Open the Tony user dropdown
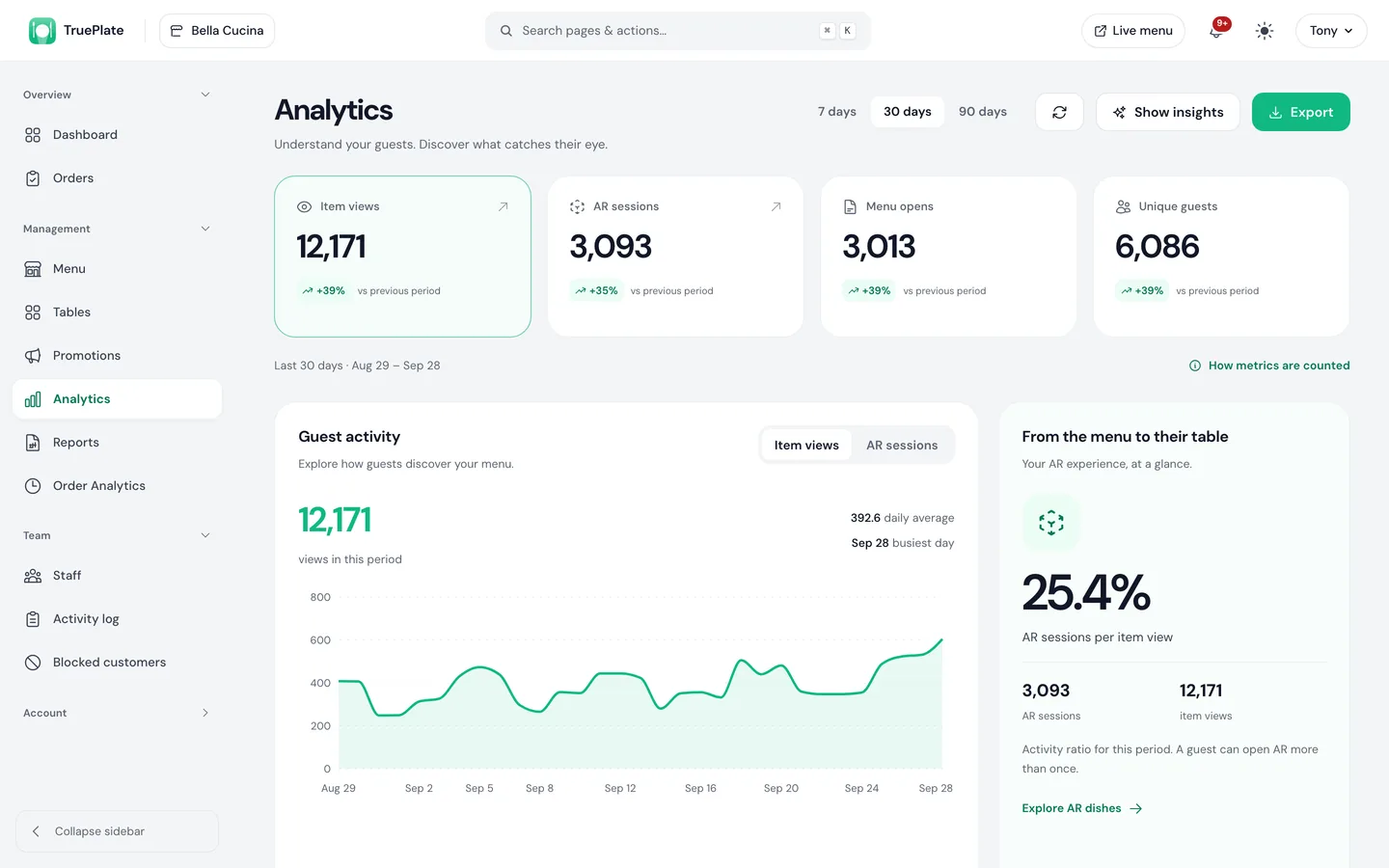This screenshot has width=1389, height=868. coord(1331,31)
